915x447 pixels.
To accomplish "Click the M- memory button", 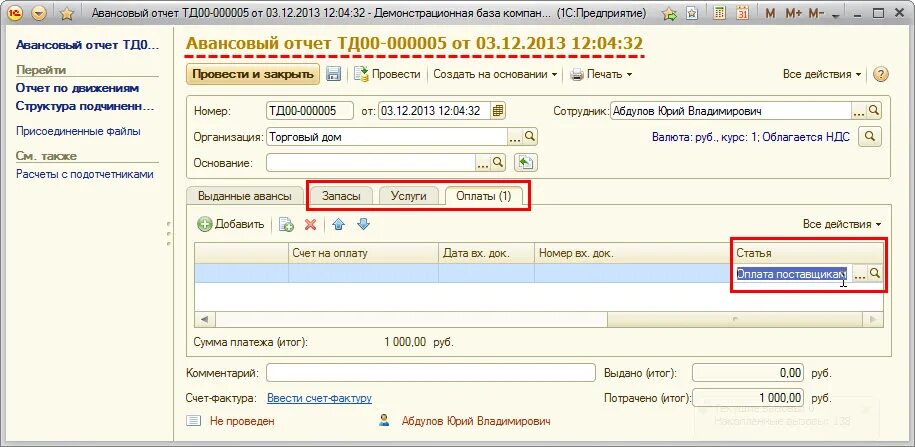I will pyautogui.click(x=816, y=13).
